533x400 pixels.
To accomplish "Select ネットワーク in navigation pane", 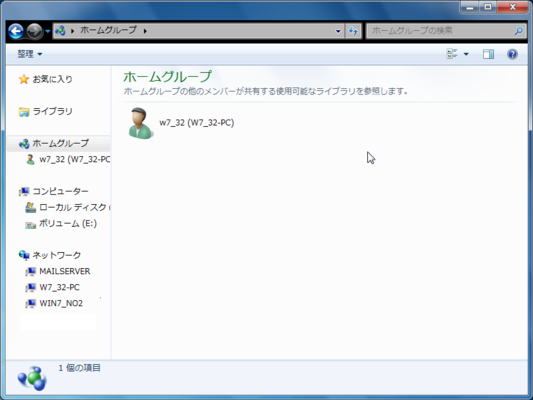I will point(56,255).
